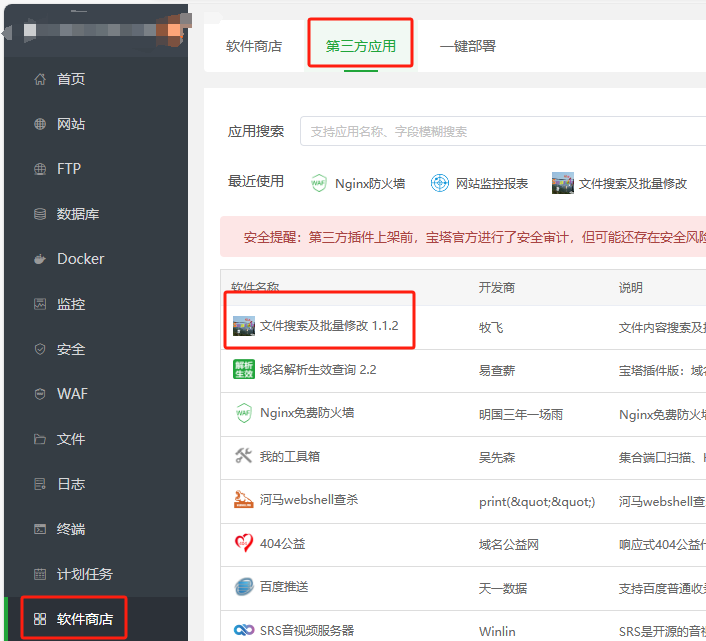
Task: Open the 数据库 sidebar item
Action: (78, 214)
